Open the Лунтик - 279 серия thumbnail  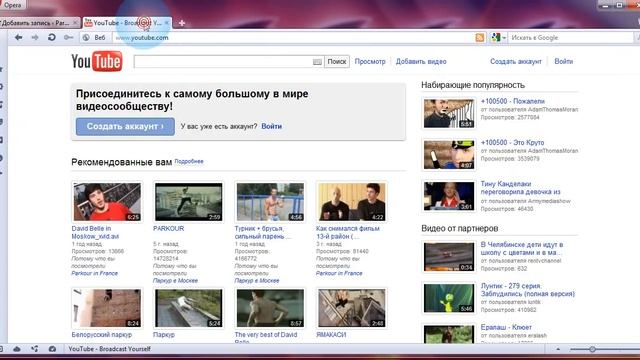(449, 298)
